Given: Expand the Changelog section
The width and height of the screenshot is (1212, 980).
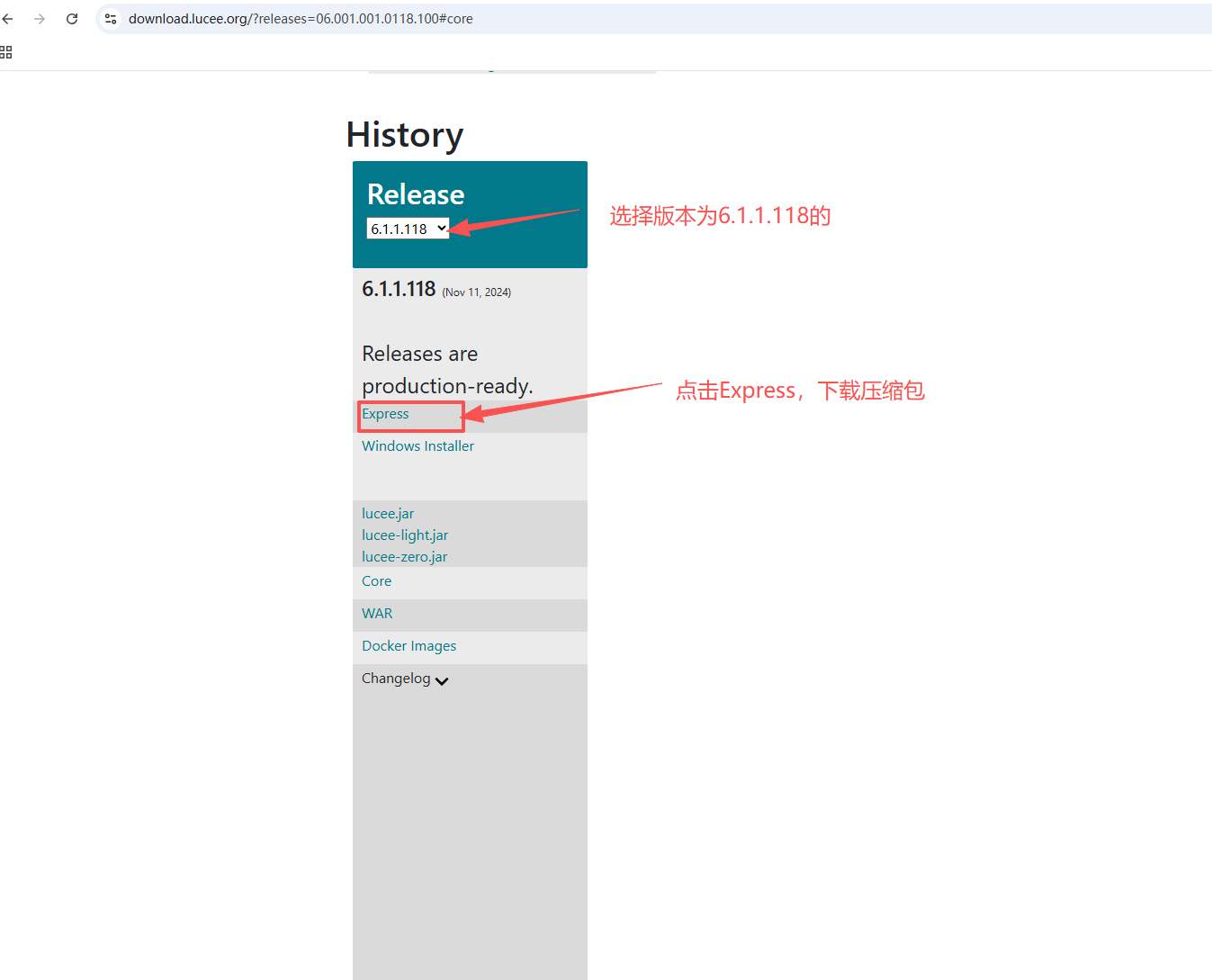Looking at the screenshot, I should coord(405,679).
